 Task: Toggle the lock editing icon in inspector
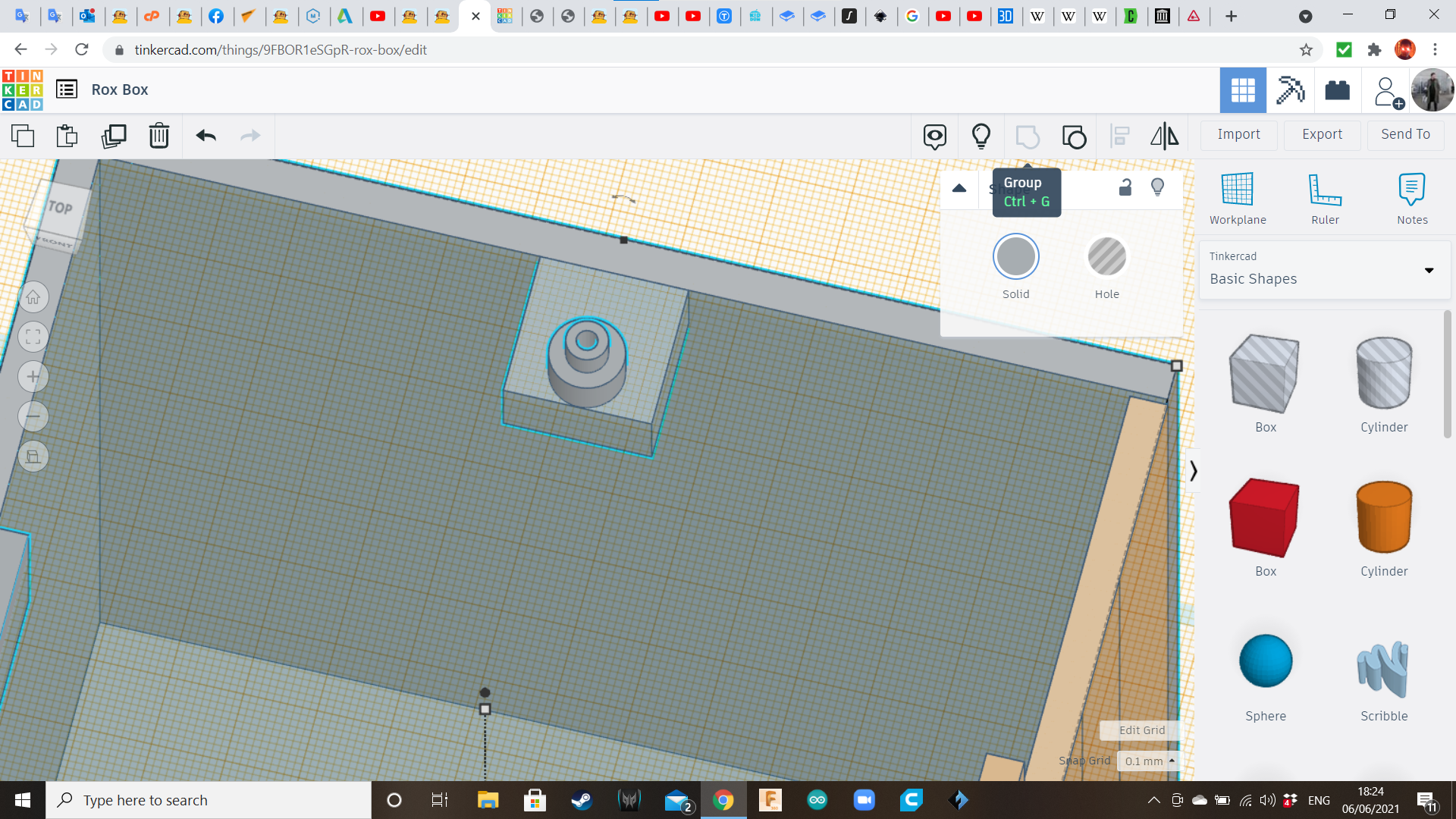[1125, 187]
